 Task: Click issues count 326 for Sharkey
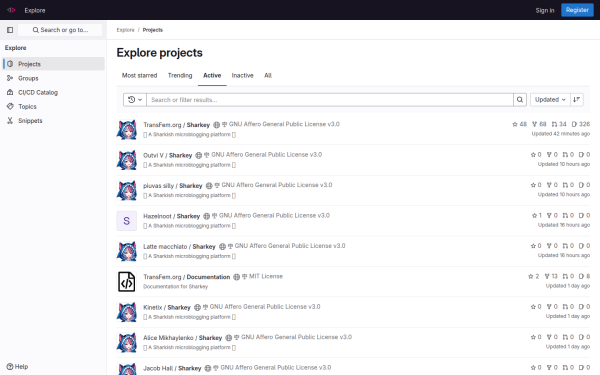coord(580,124)
